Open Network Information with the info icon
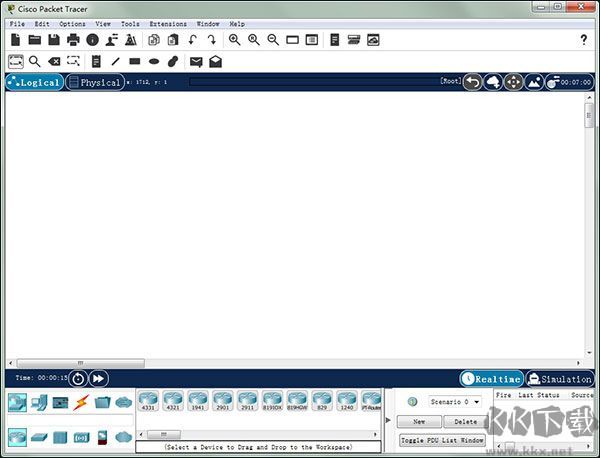Viewport: 600px width, 458px height. (x=93, y=40)
